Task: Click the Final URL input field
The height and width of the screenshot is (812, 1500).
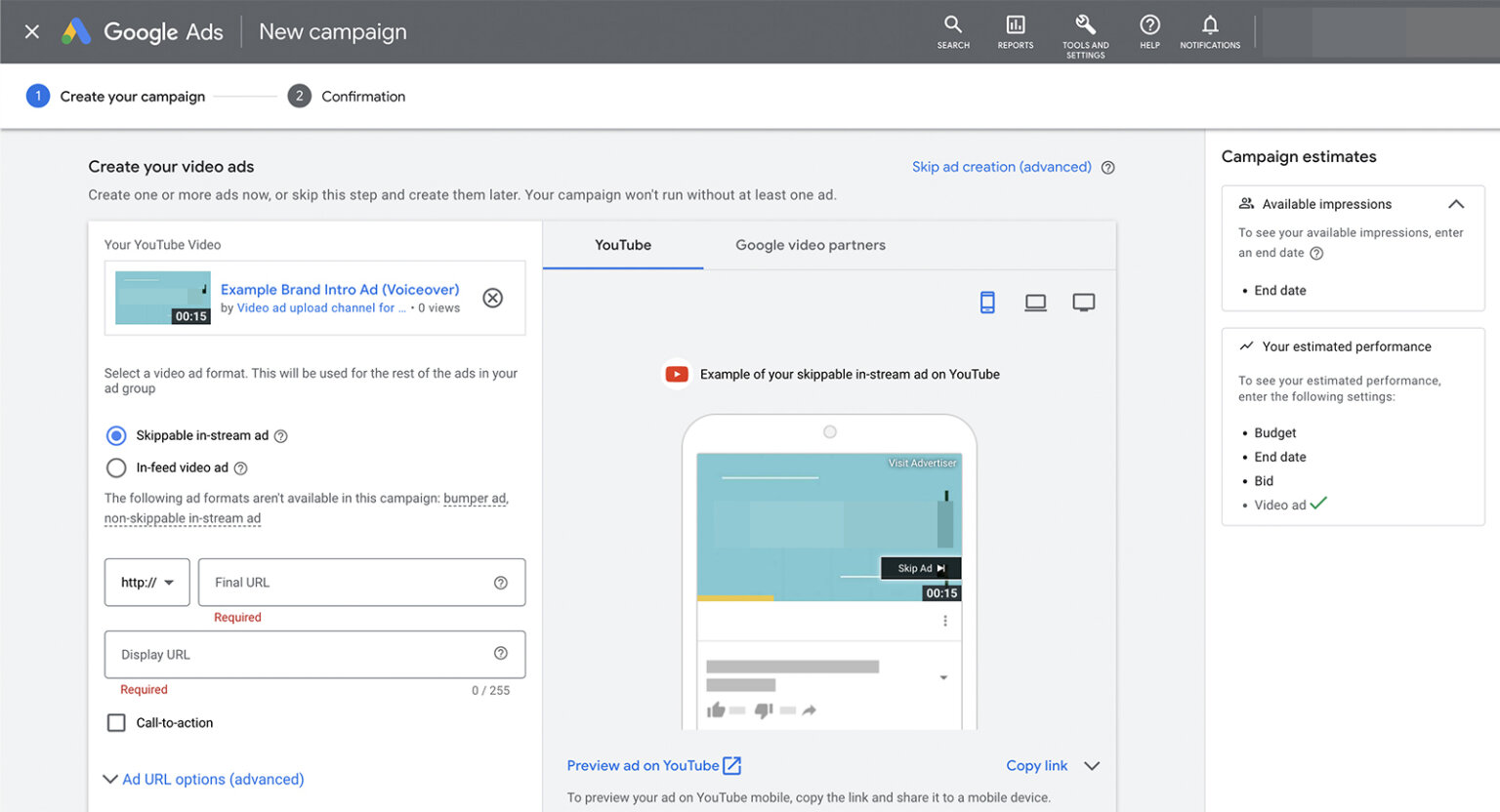Action: pos(361,582)
